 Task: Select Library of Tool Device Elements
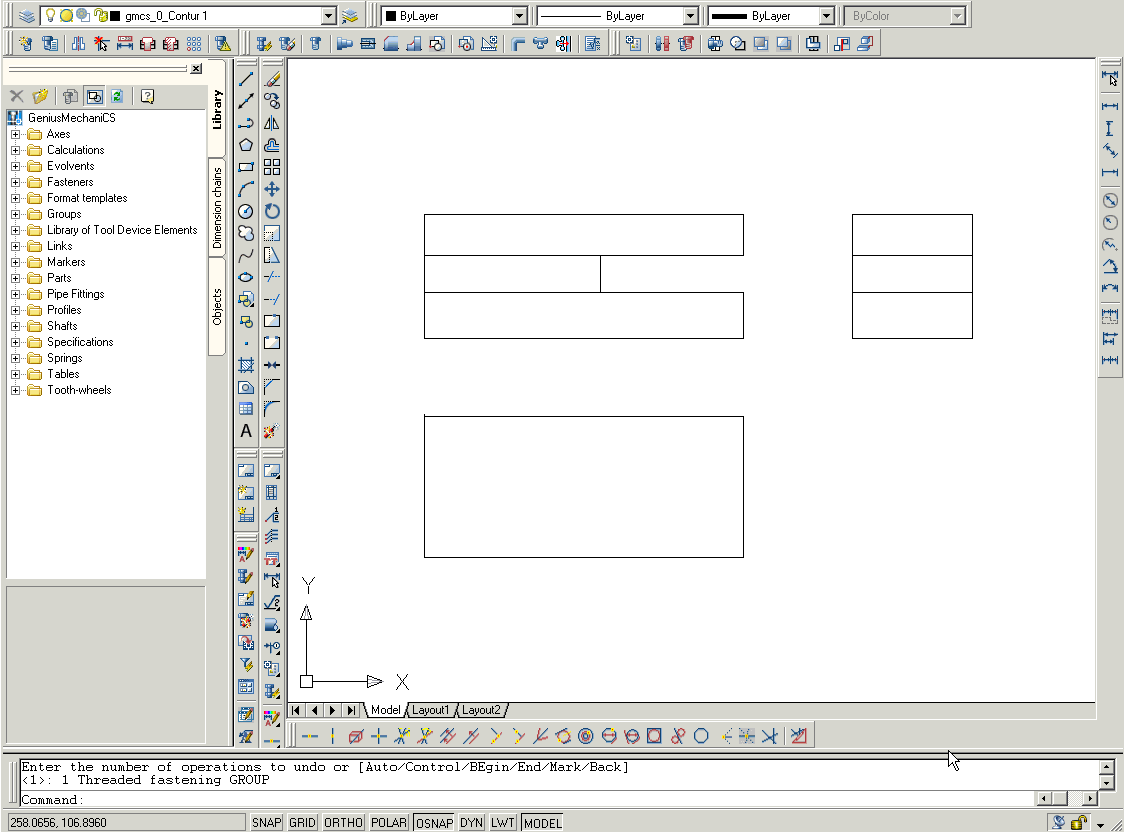pos(122,230)
